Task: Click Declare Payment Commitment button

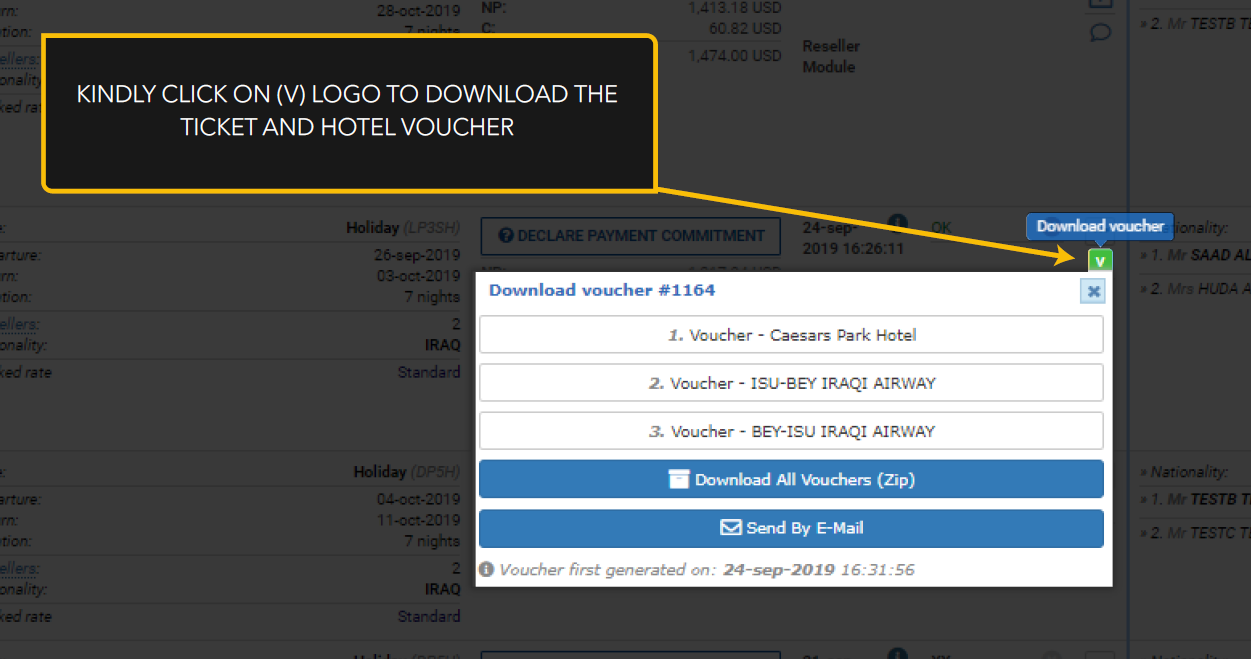Action: pos(630,236)
